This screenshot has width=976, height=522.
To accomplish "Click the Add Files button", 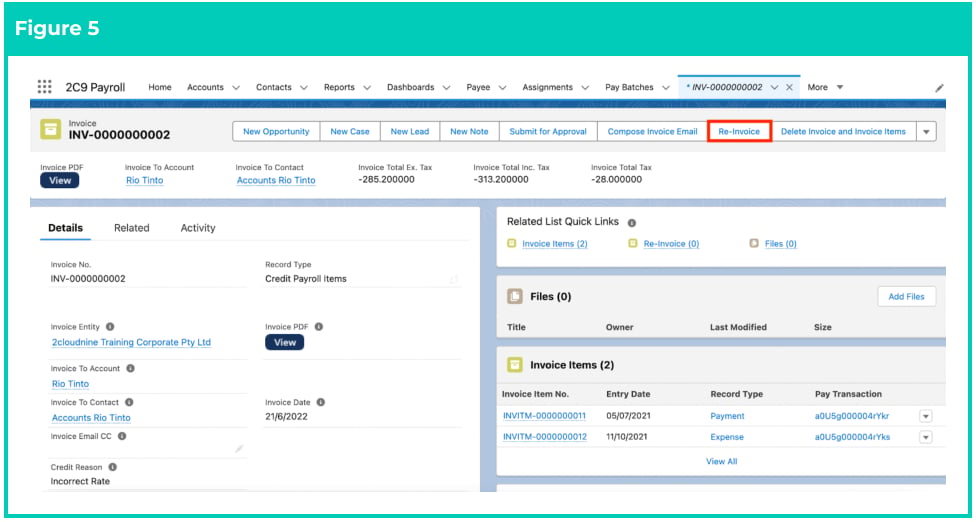I will [906, 297].
